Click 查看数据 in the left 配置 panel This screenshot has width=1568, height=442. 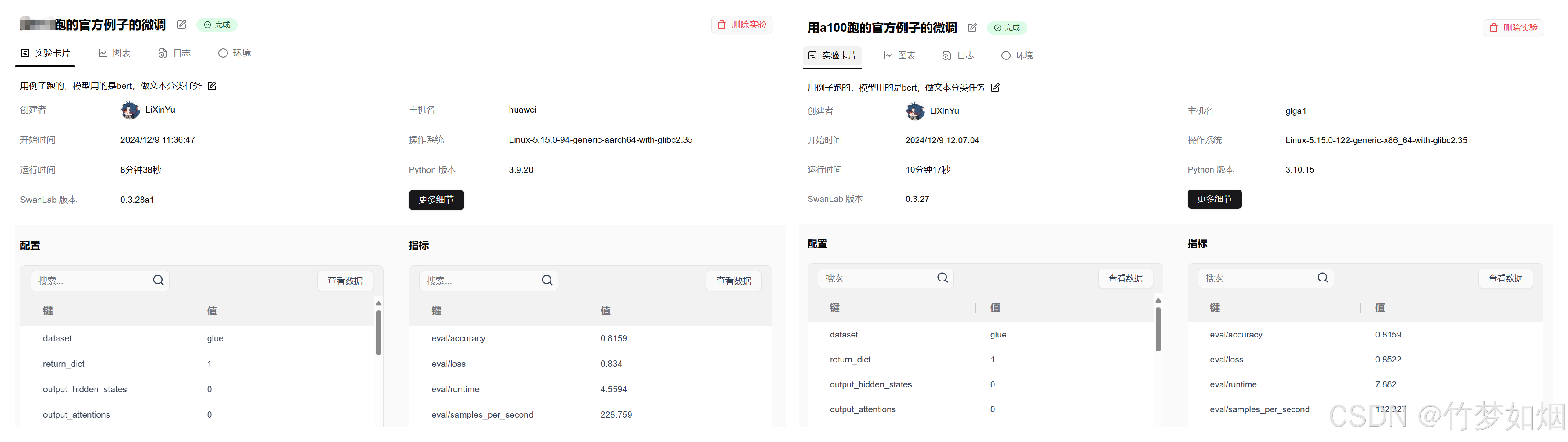[345, 280]
